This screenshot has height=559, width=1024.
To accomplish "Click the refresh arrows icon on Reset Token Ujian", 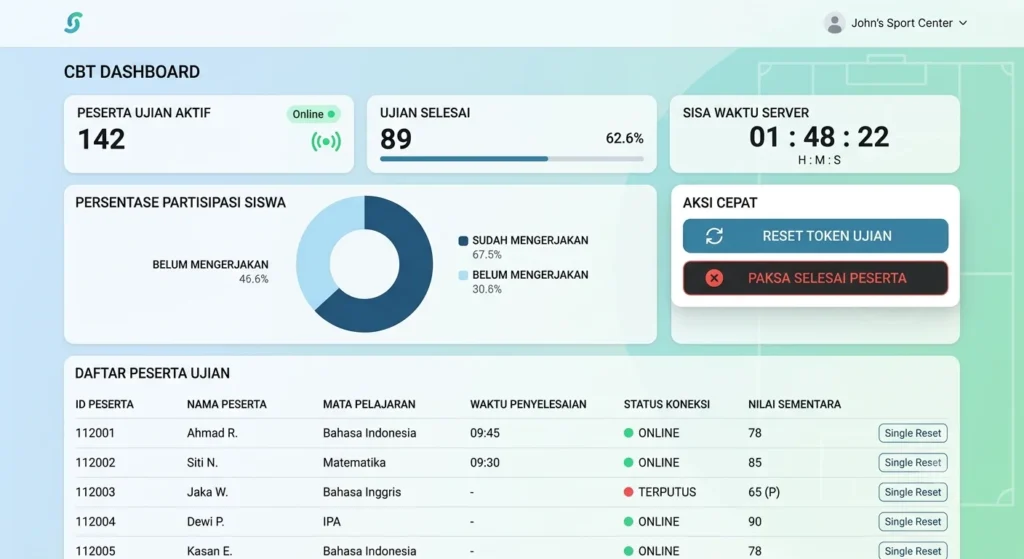I will pos(714,236).
